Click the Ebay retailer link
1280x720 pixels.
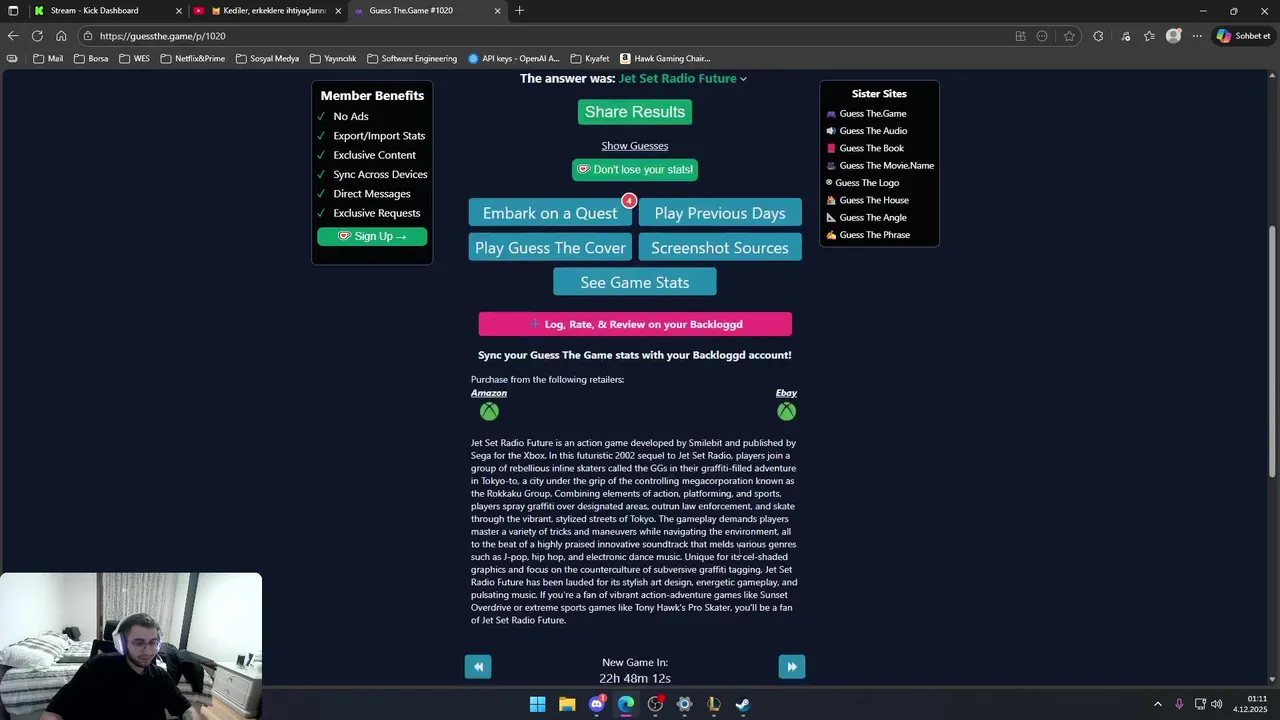click(786, 393)
